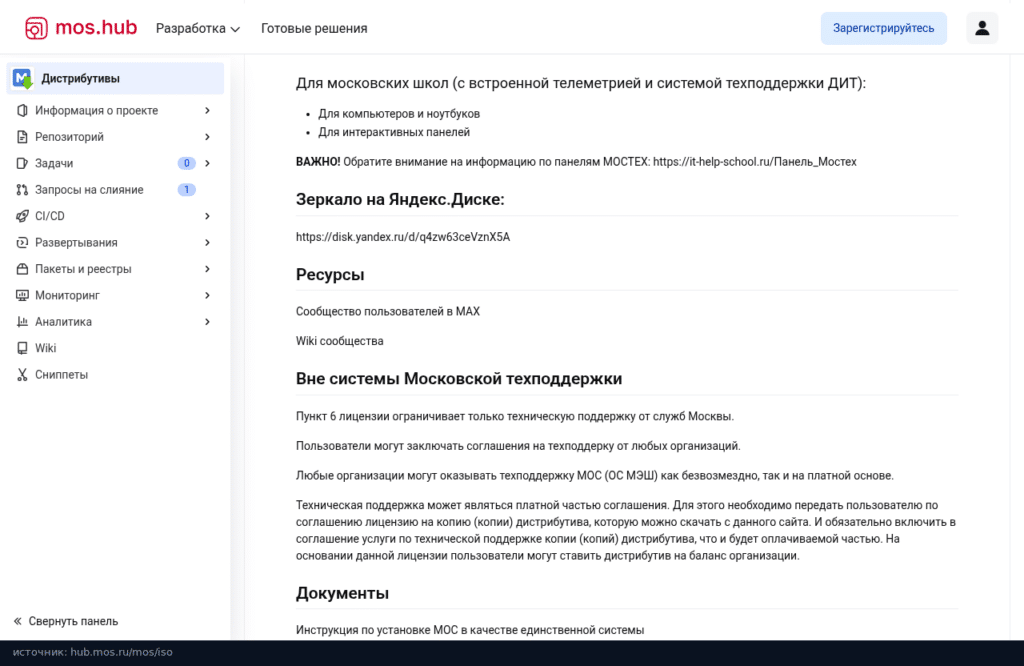Open Инструкция по установке МОС link
Screen dimensions: 1024x666
(470, 630)
